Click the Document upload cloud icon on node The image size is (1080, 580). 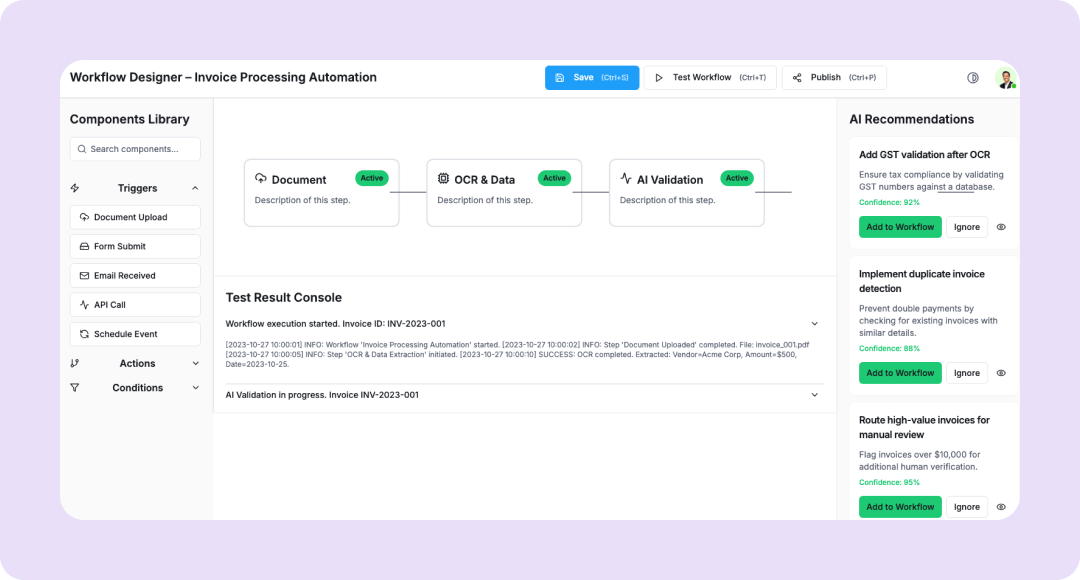click(261, 179)
